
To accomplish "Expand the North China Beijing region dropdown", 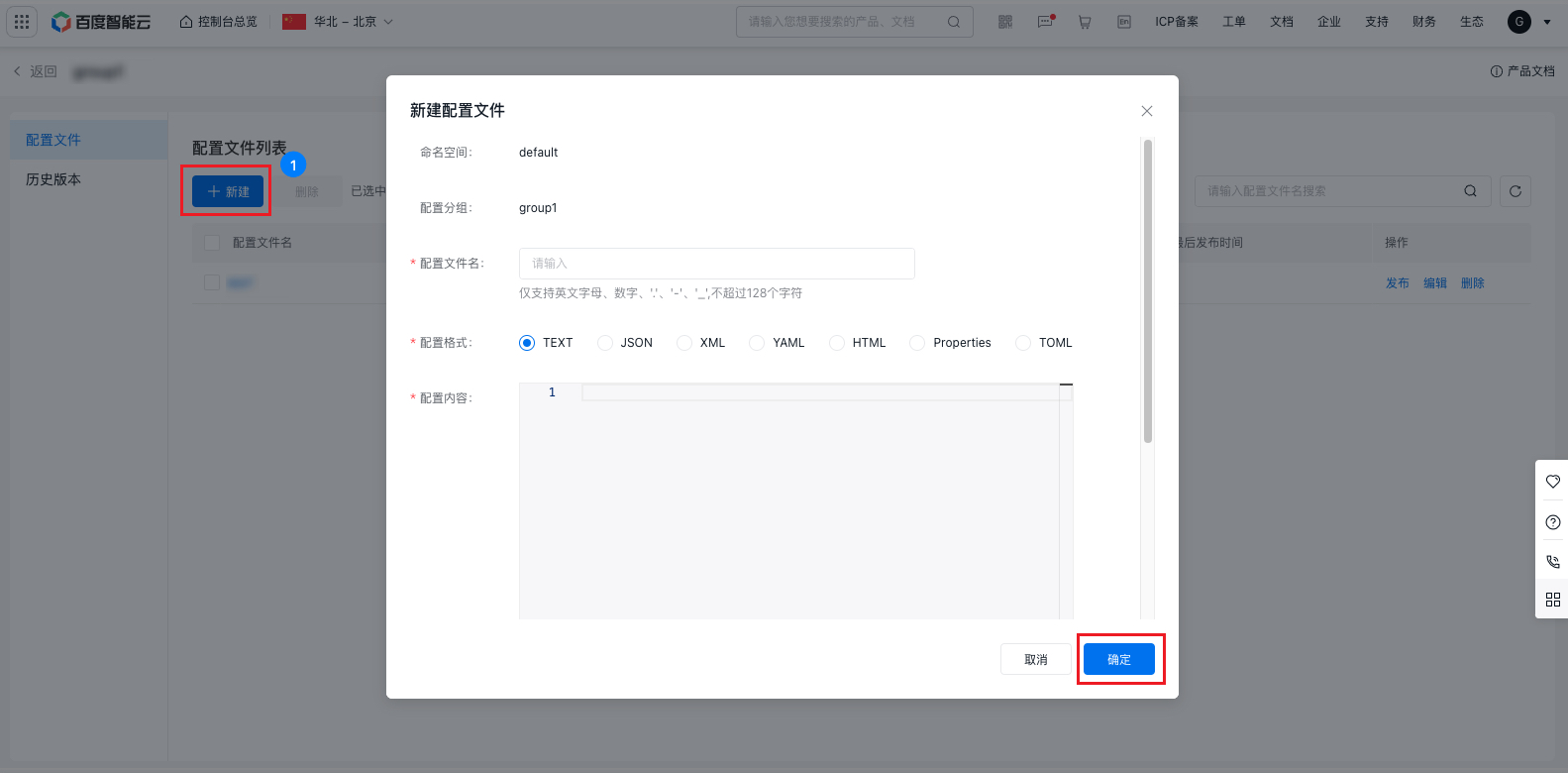I will click(x=338, y=22).
